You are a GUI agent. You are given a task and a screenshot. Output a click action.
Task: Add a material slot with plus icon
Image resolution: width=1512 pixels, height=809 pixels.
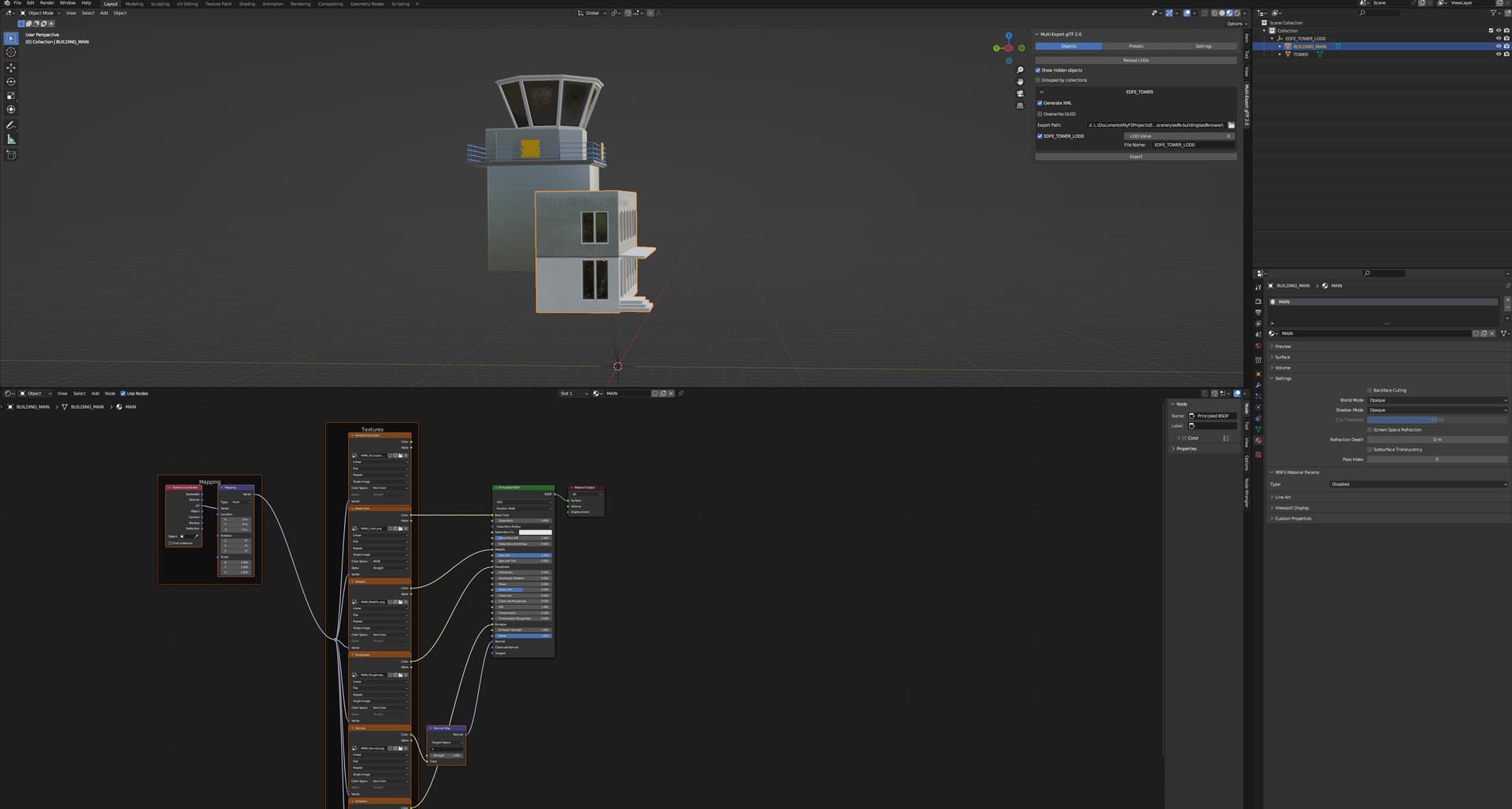coord(1507,300)
